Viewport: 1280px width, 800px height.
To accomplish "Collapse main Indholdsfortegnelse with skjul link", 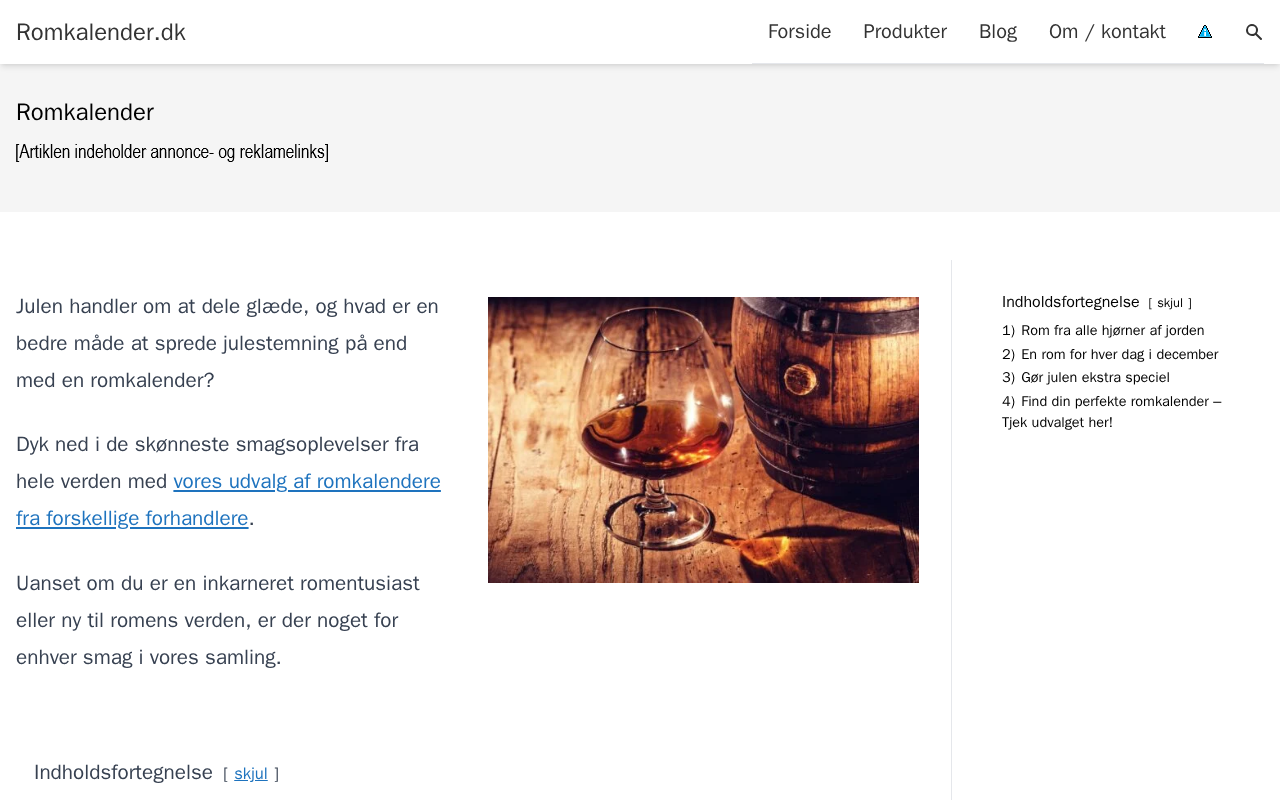I will click(x=251, y=773).
